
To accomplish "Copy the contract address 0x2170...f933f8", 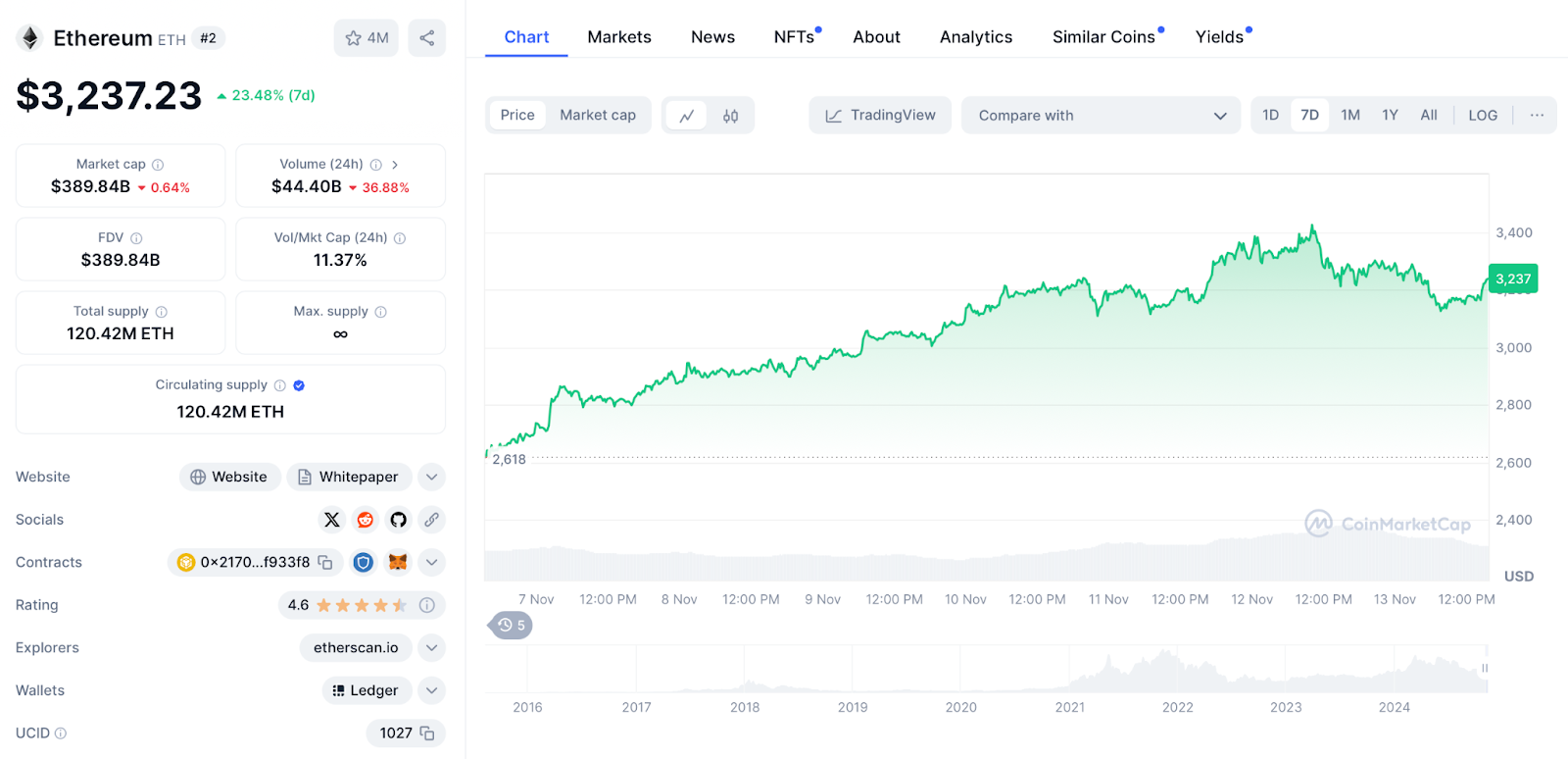I will coord(325,563).
